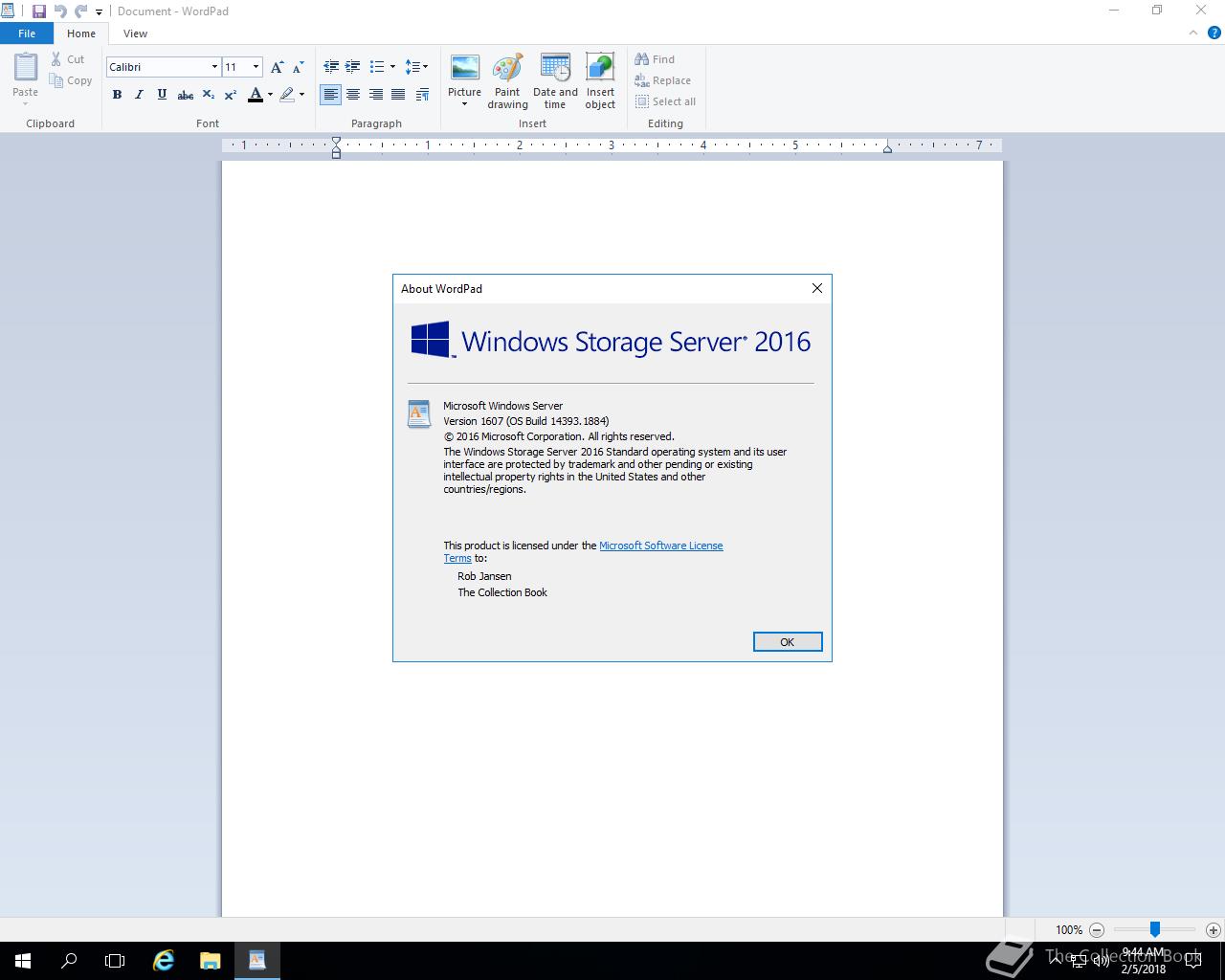
Task: Click the zoom in plus button
Action: [x=1214, y=929]
